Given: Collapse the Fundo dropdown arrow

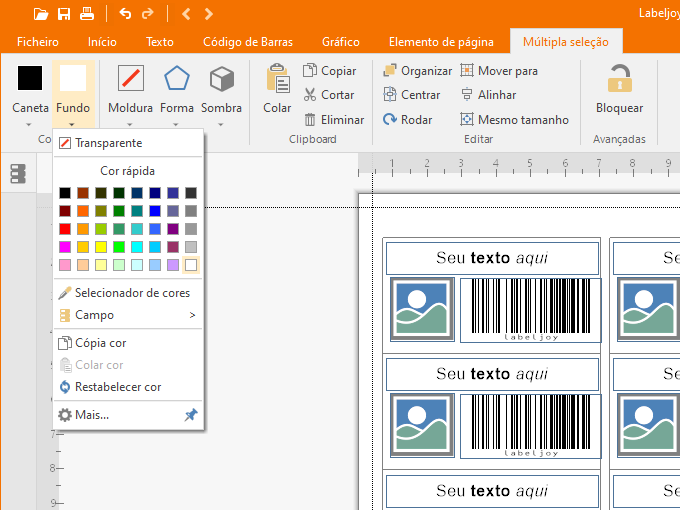Looking at the screenshot, I should 72,125.
